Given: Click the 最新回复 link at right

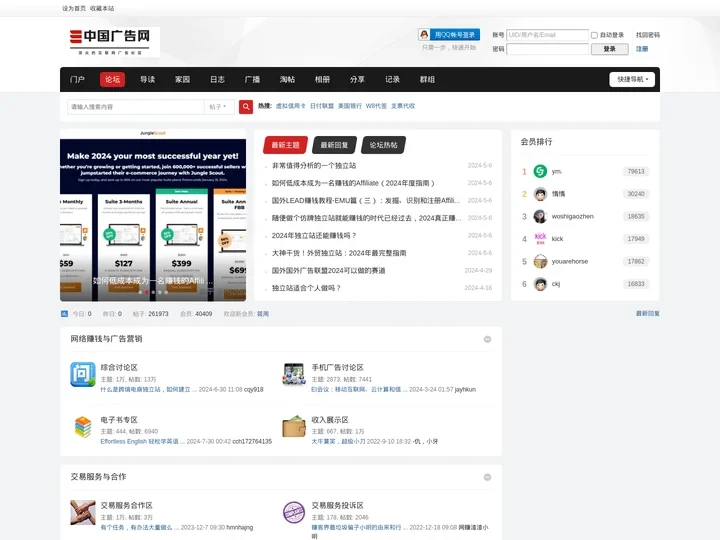Looking at the screenshot, I should tap(647, 313).
